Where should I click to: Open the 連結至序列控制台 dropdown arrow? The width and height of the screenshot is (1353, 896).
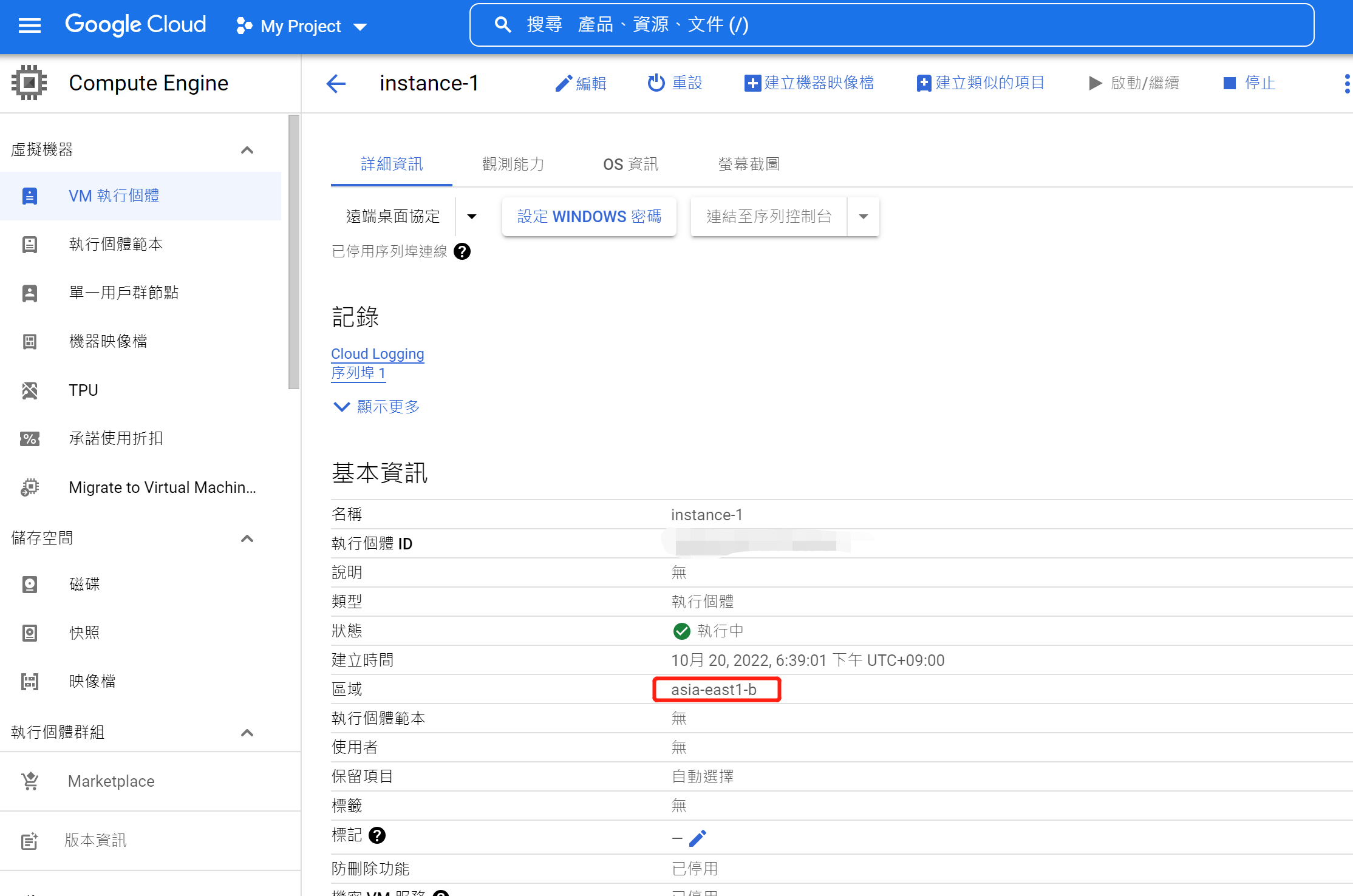click(864, 217)
